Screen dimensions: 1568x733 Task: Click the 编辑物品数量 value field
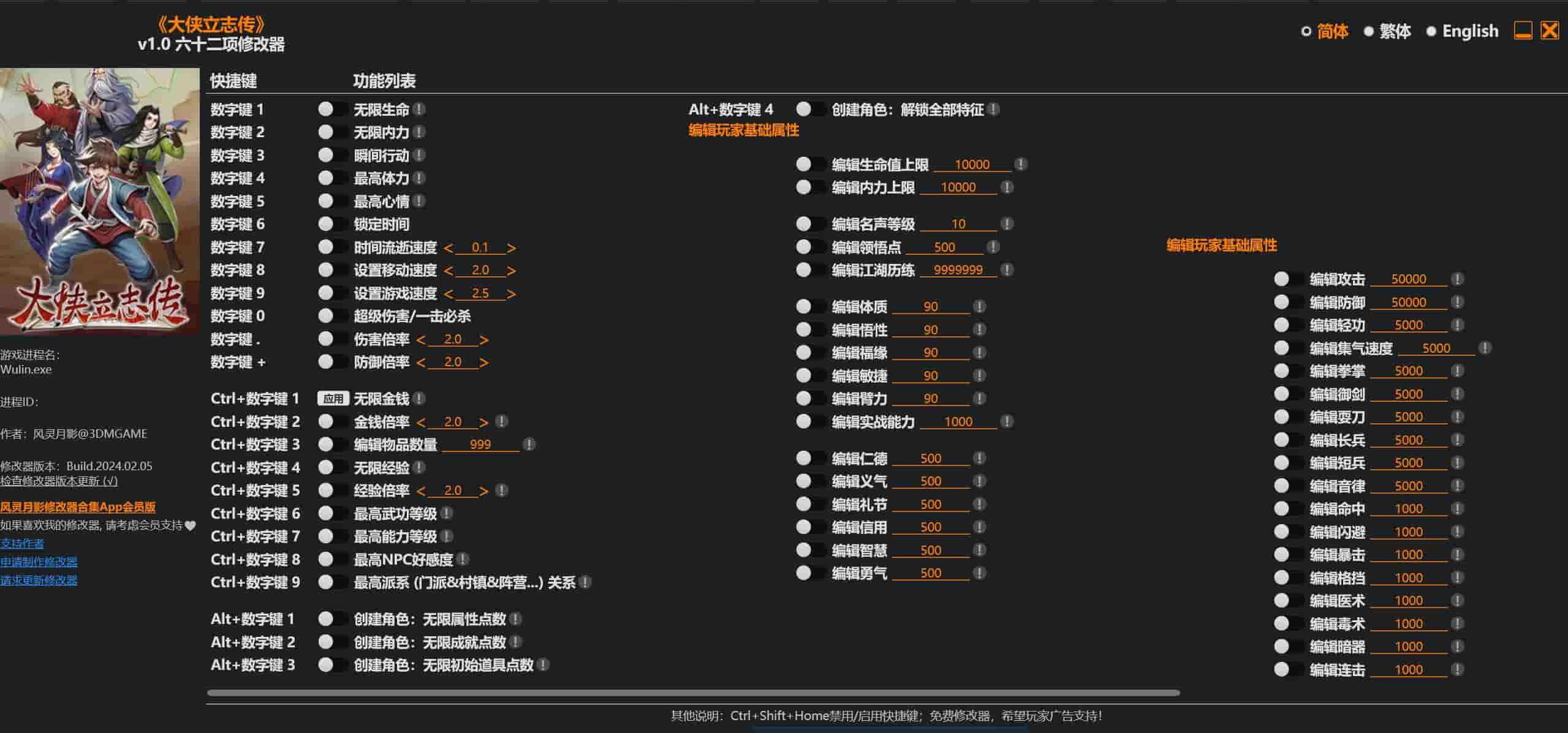[480, 445]
